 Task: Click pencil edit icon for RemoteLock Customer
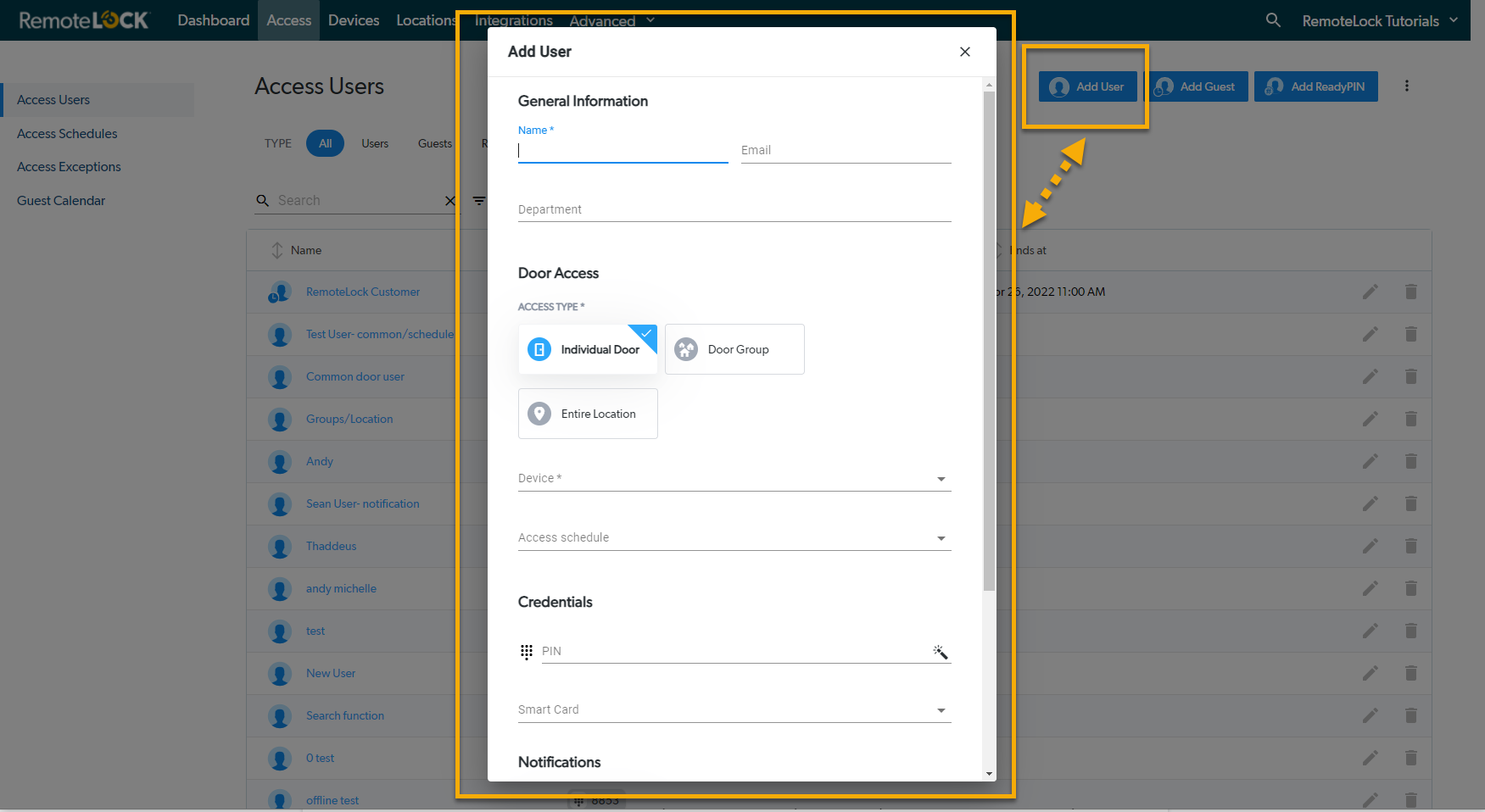(x=1370, y=292)
